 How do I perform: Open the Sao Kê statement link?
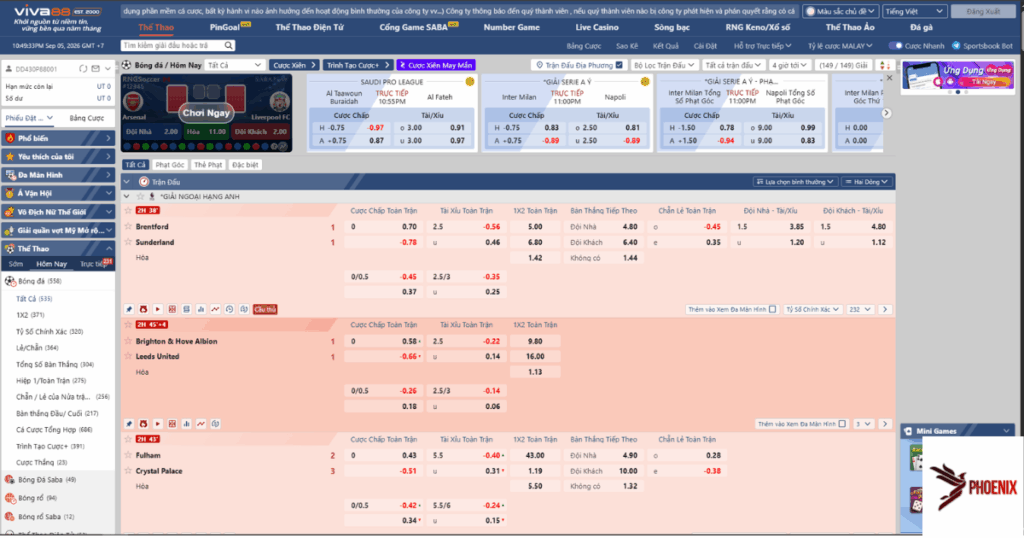pyautogui.click(x=627, y=46)
